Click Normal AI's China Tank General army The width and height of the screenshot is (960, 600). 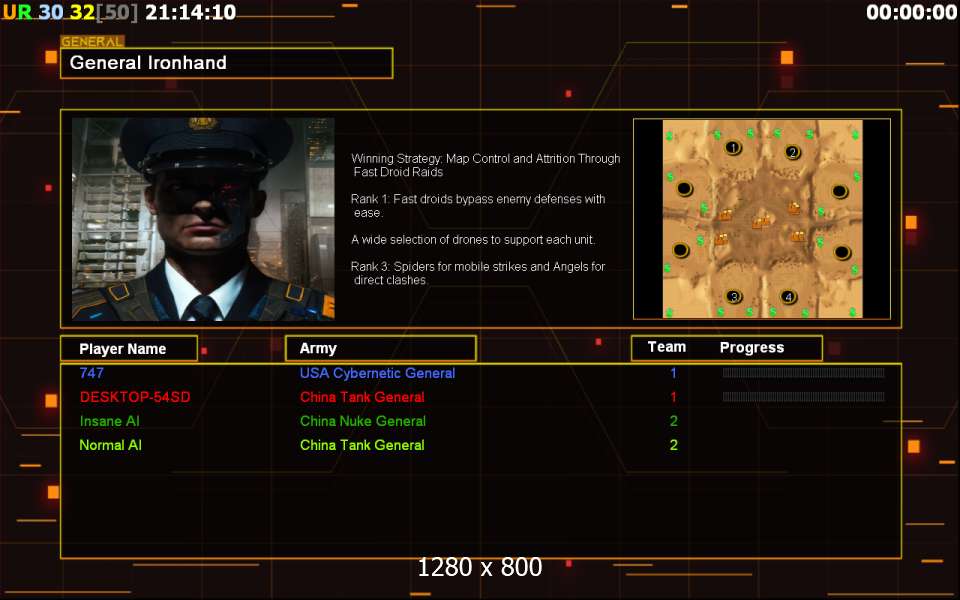pos(362,445)
